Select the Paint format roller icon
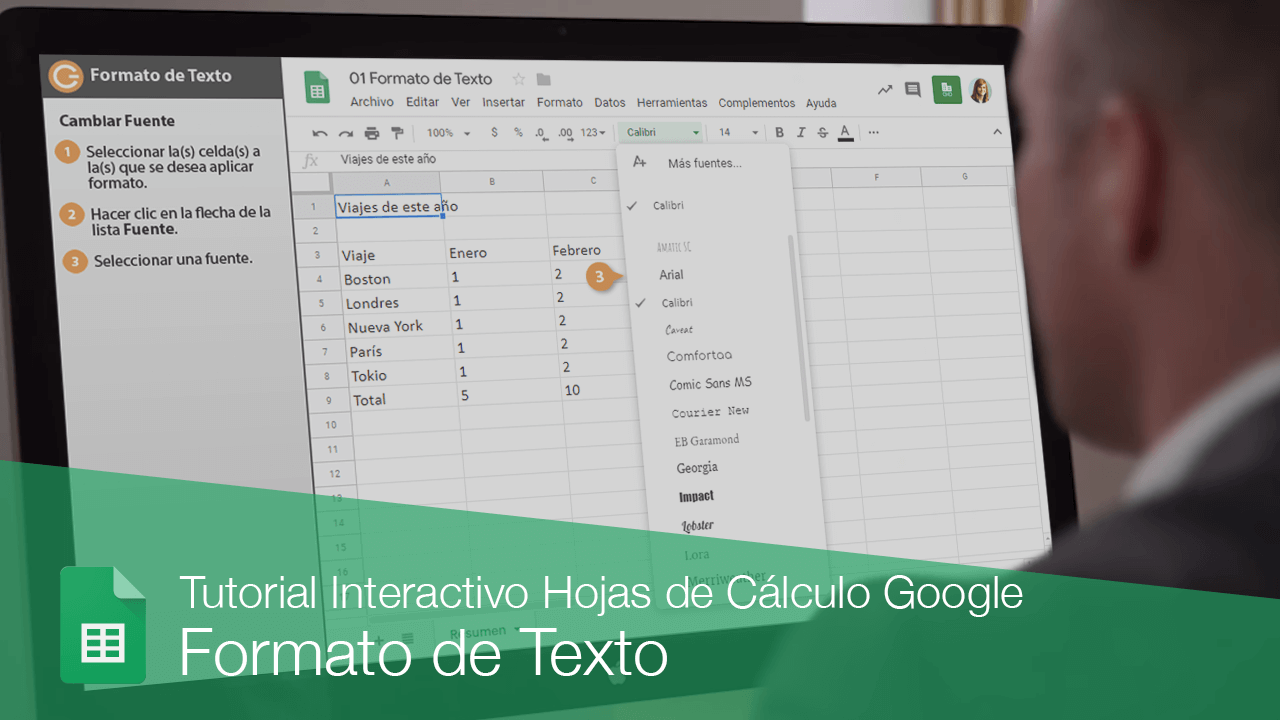The image size is (1280, 720). 397,132
